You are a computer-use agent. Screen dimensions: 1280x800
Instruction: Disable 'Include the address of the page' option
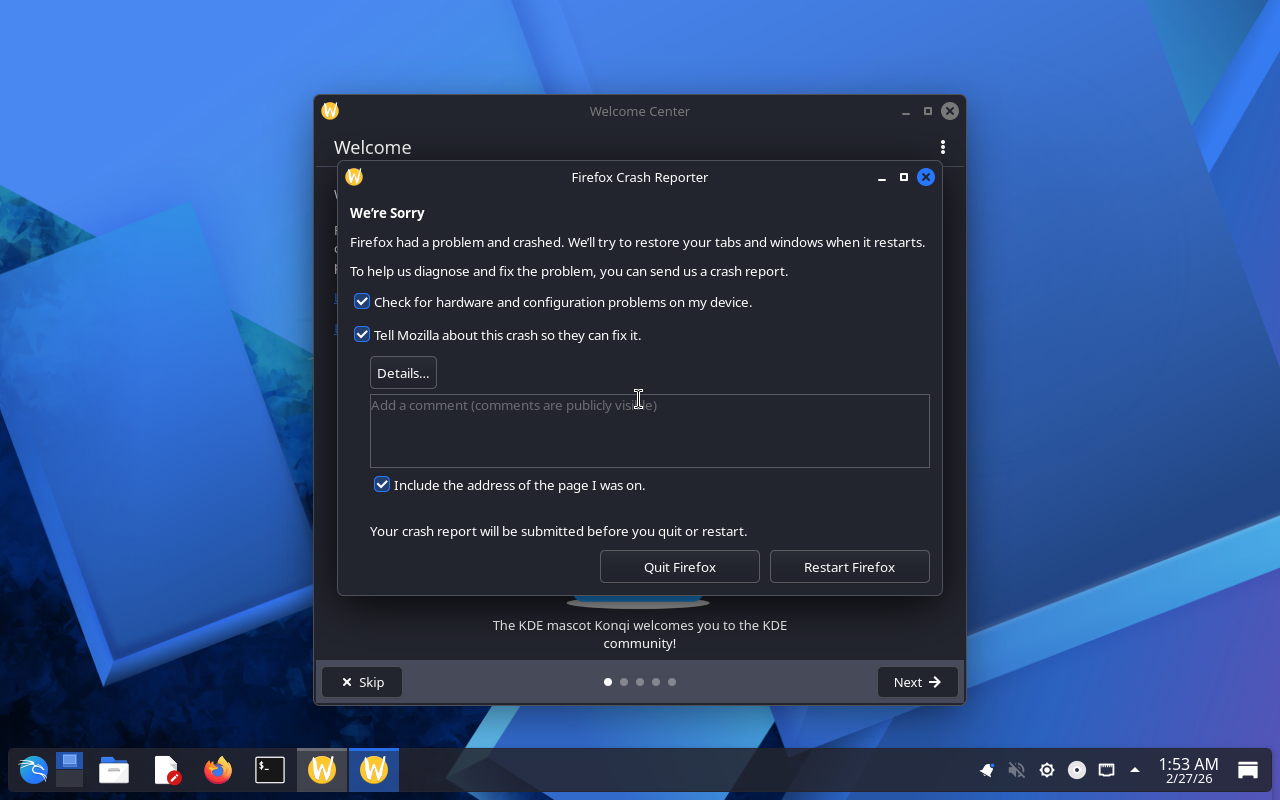(382, 485)
